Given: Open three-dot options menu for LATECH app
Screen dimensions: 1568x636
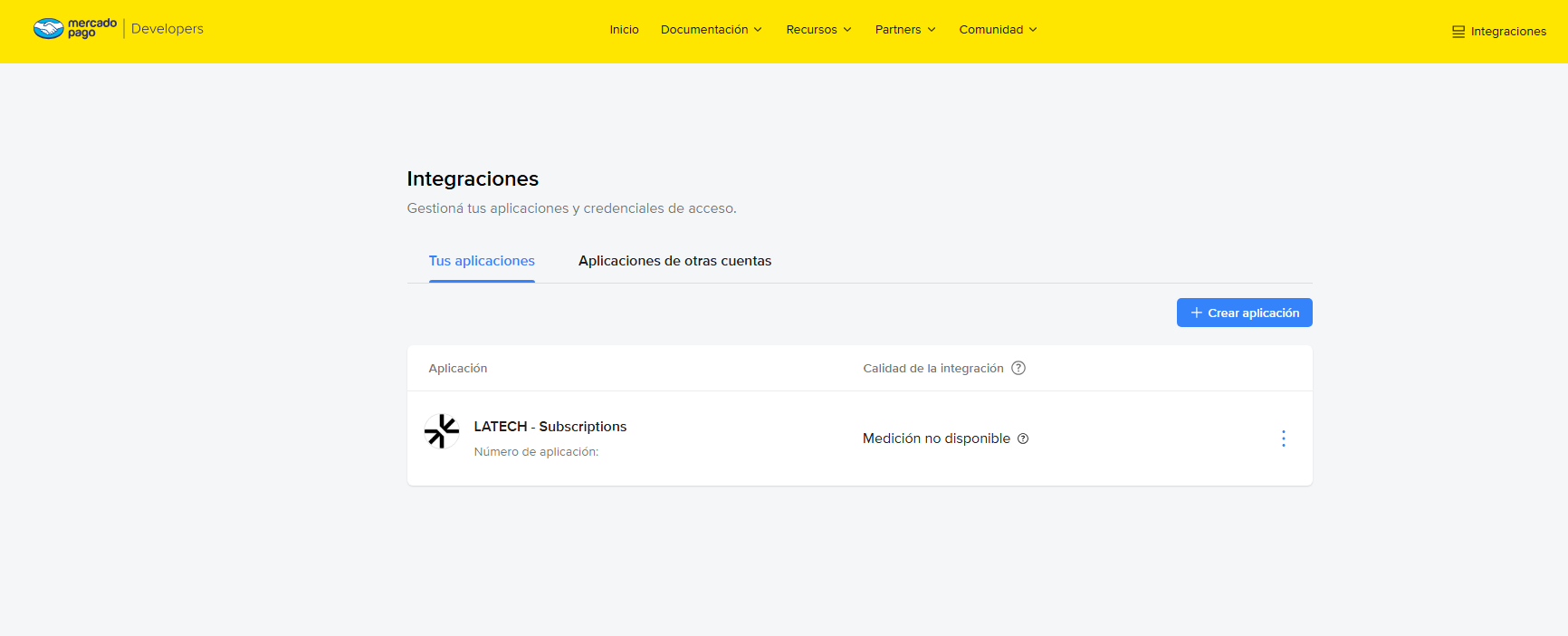Looking at the screenshot, I should click(1283, 438).
